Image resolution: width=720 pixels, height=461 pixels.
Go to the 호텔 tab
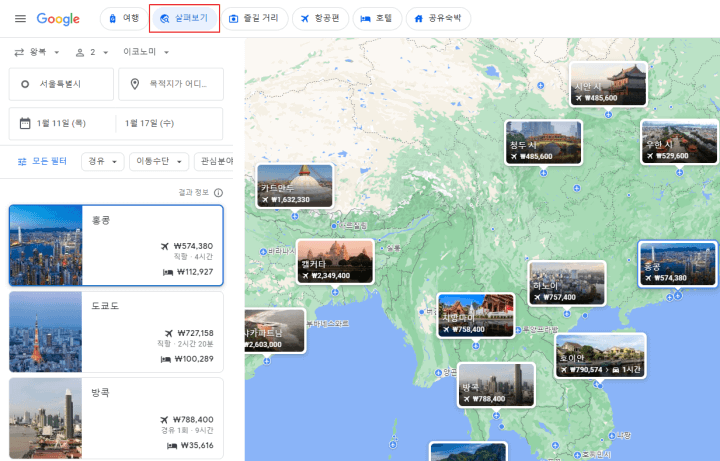(377, 18)
